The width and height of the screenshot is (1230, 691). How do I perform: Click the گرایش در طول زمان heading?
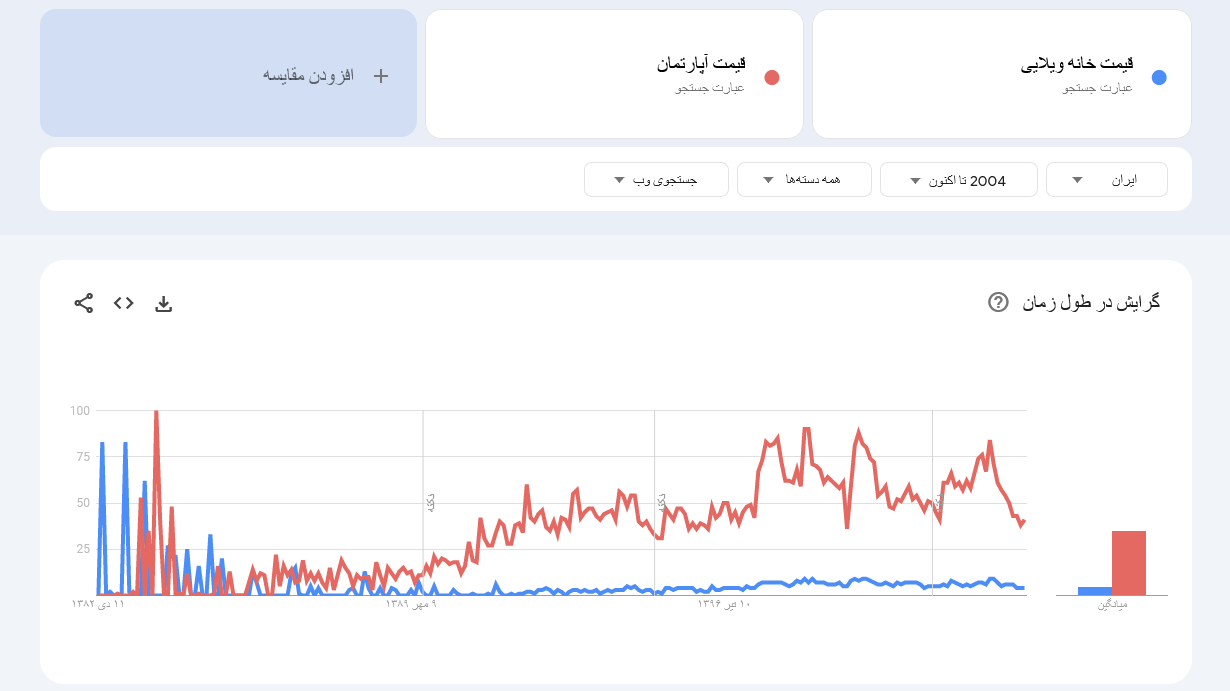coord(1091,302)
